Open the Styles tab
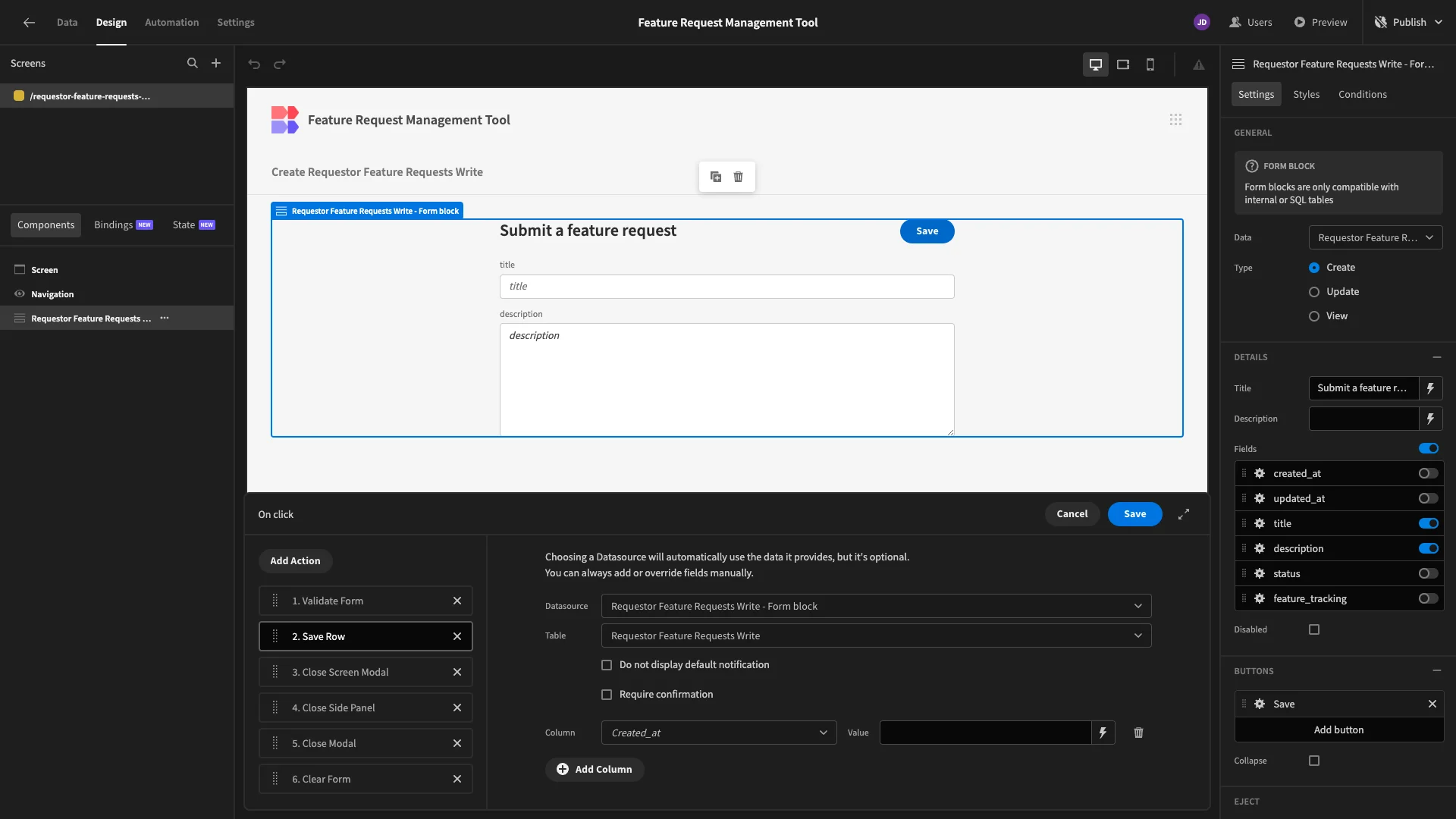 1306,95
